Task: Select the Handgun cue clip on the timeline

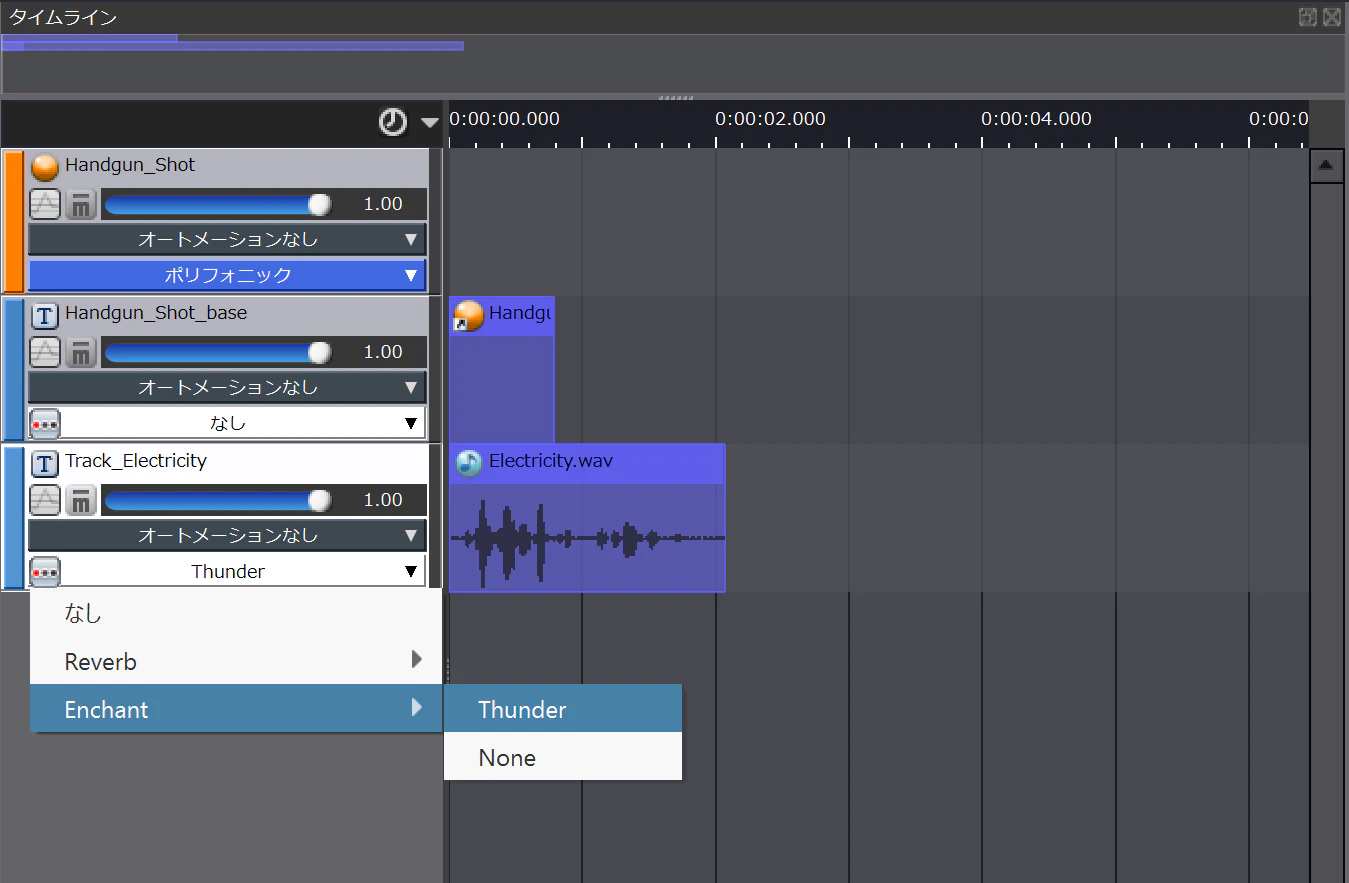Action: tap(502, 369)
